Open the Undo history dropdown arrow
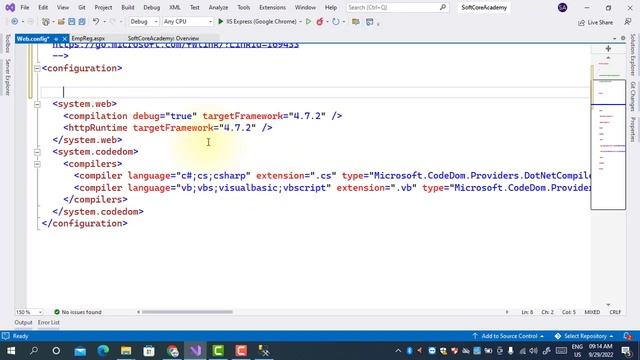This screenshot has width=640, height=360. [x=104, y=22]
